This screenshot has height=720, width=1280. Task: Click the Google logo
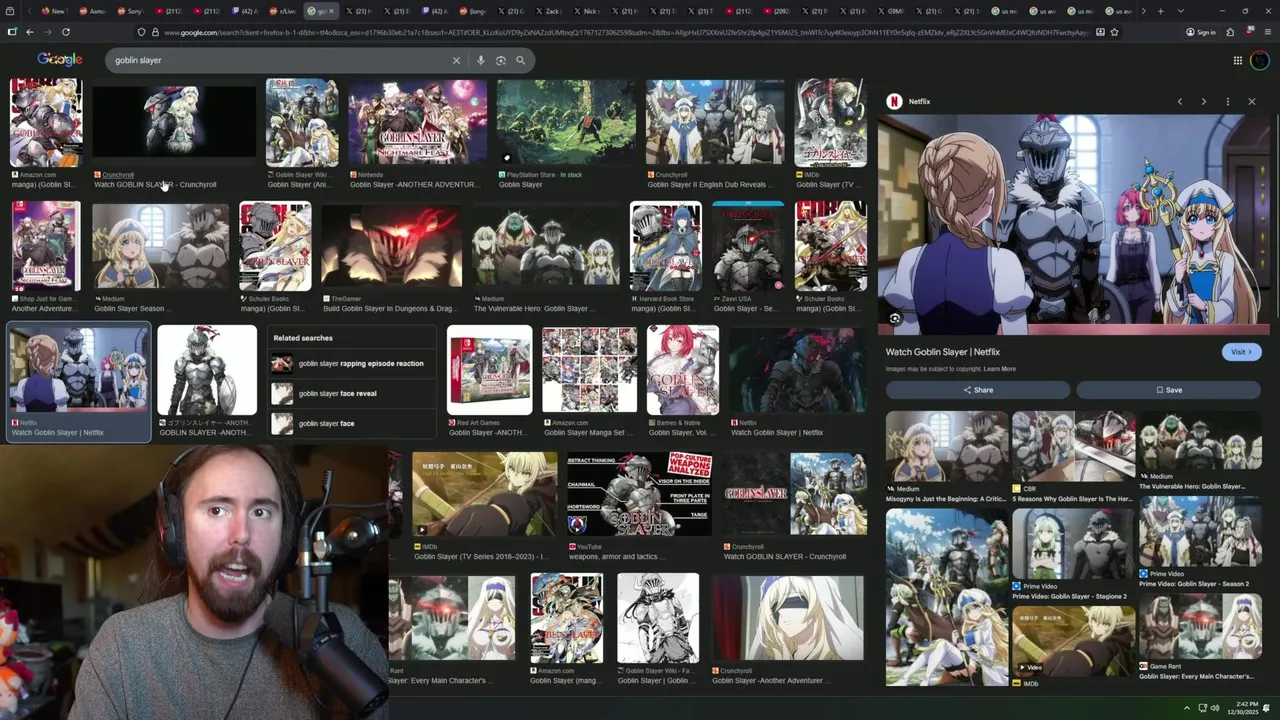click(x=60, y=60)
